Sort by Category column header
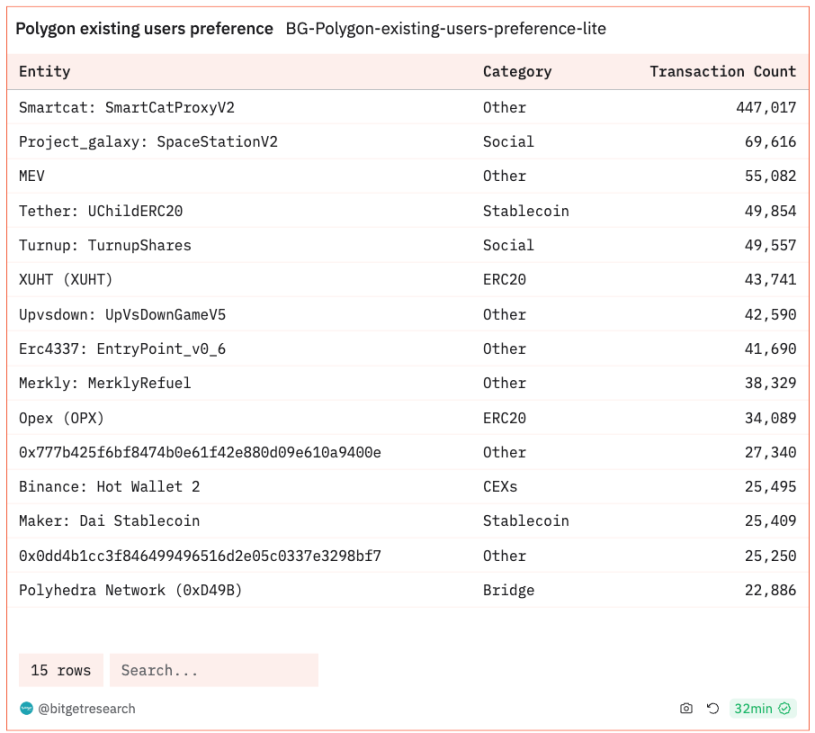 517,72
